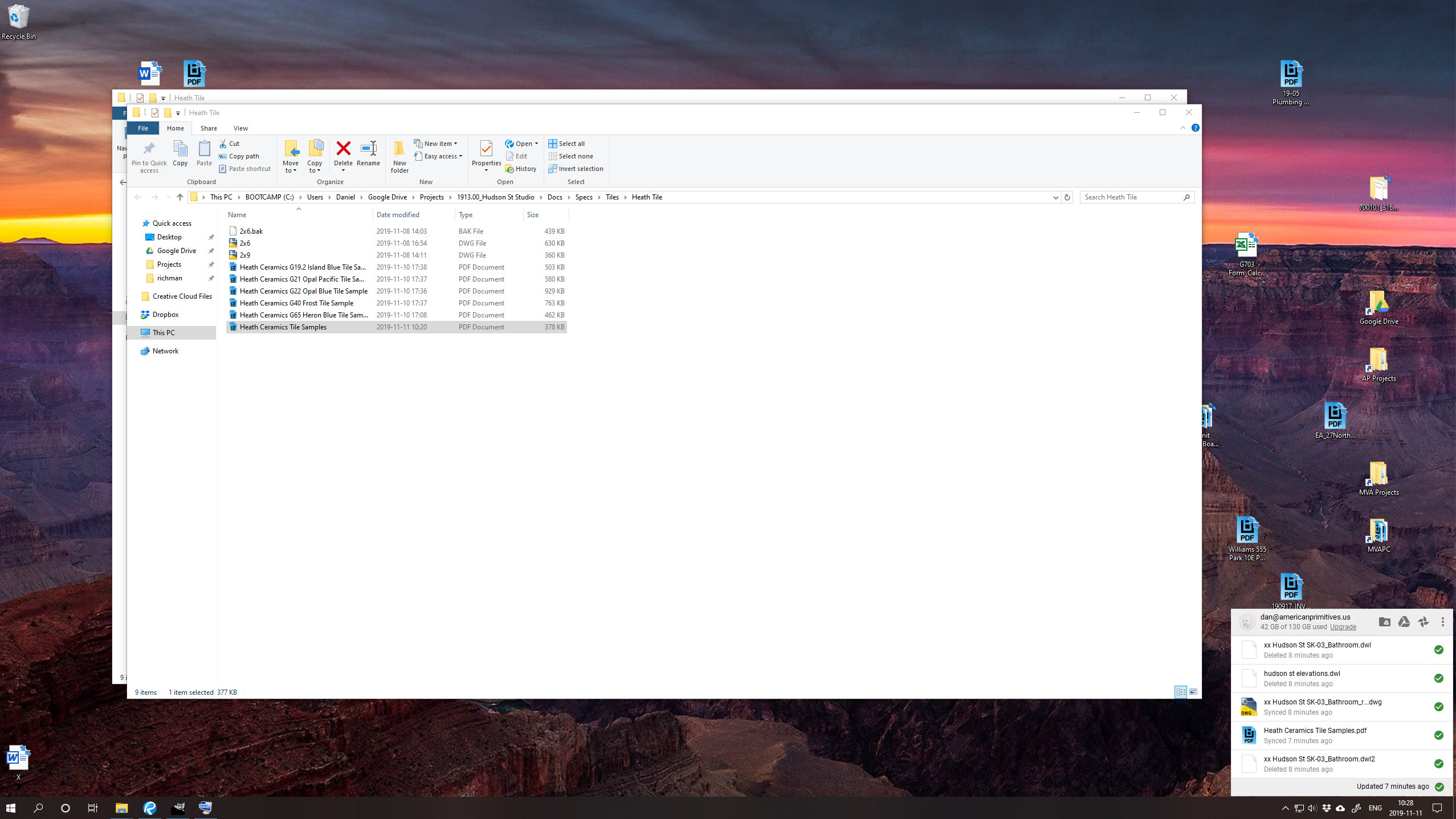Click Cut in the Clipboard group

pos(230,144)
